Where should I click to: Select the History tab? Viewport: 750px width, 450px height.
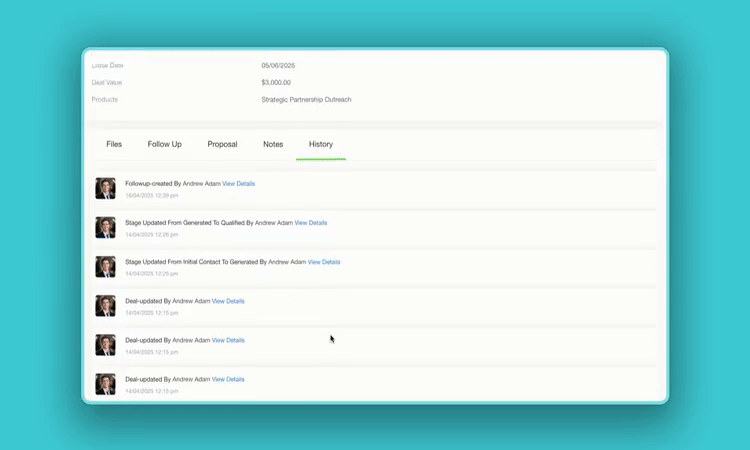coord(321,144)
